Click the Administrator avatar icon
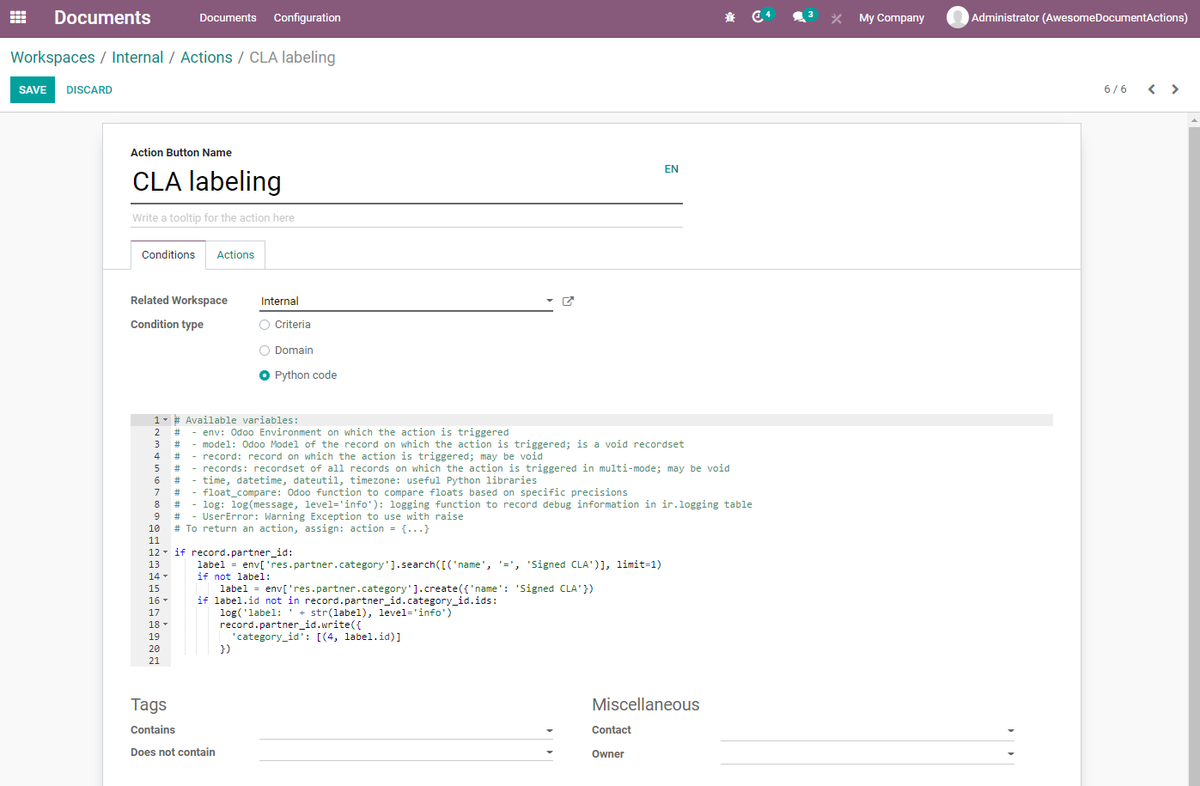Image resolution: width=1200 pixels, height=786 pixels. click(x=957, y=18)
